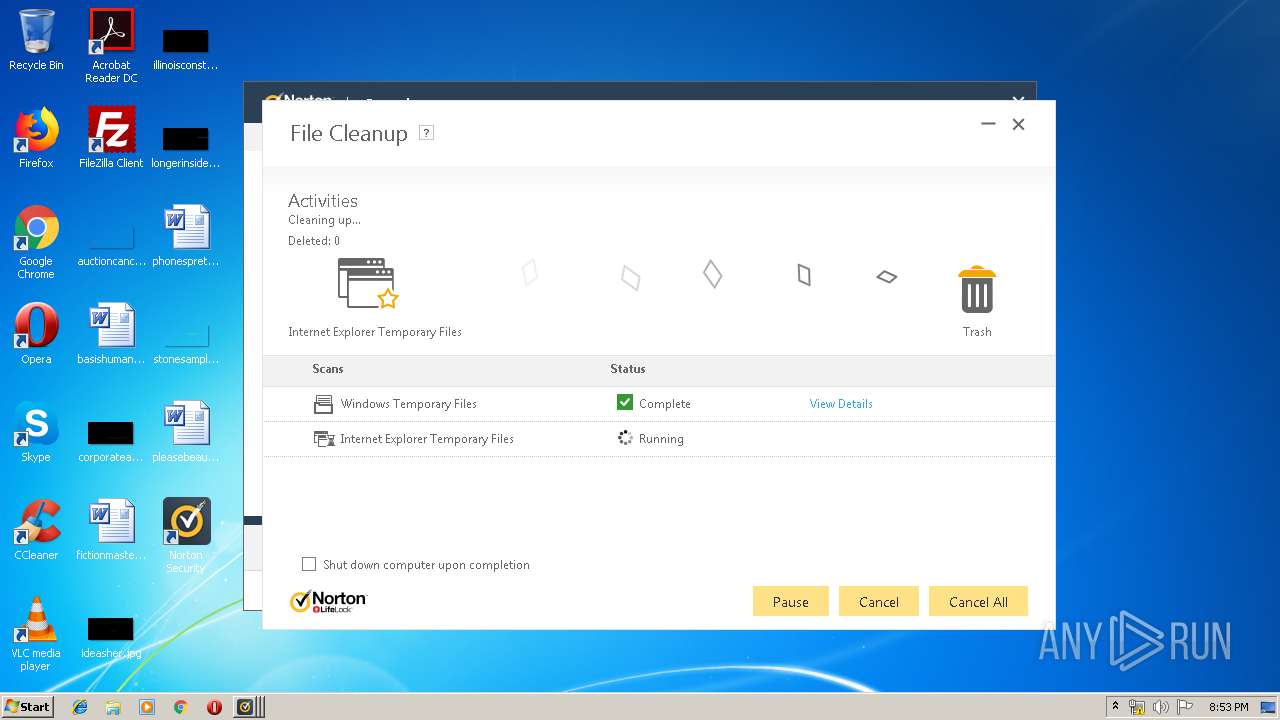Launch Chrome from the taskbar
The image size is (1280, 720).
pyautogui.click(x=181, y=706)
